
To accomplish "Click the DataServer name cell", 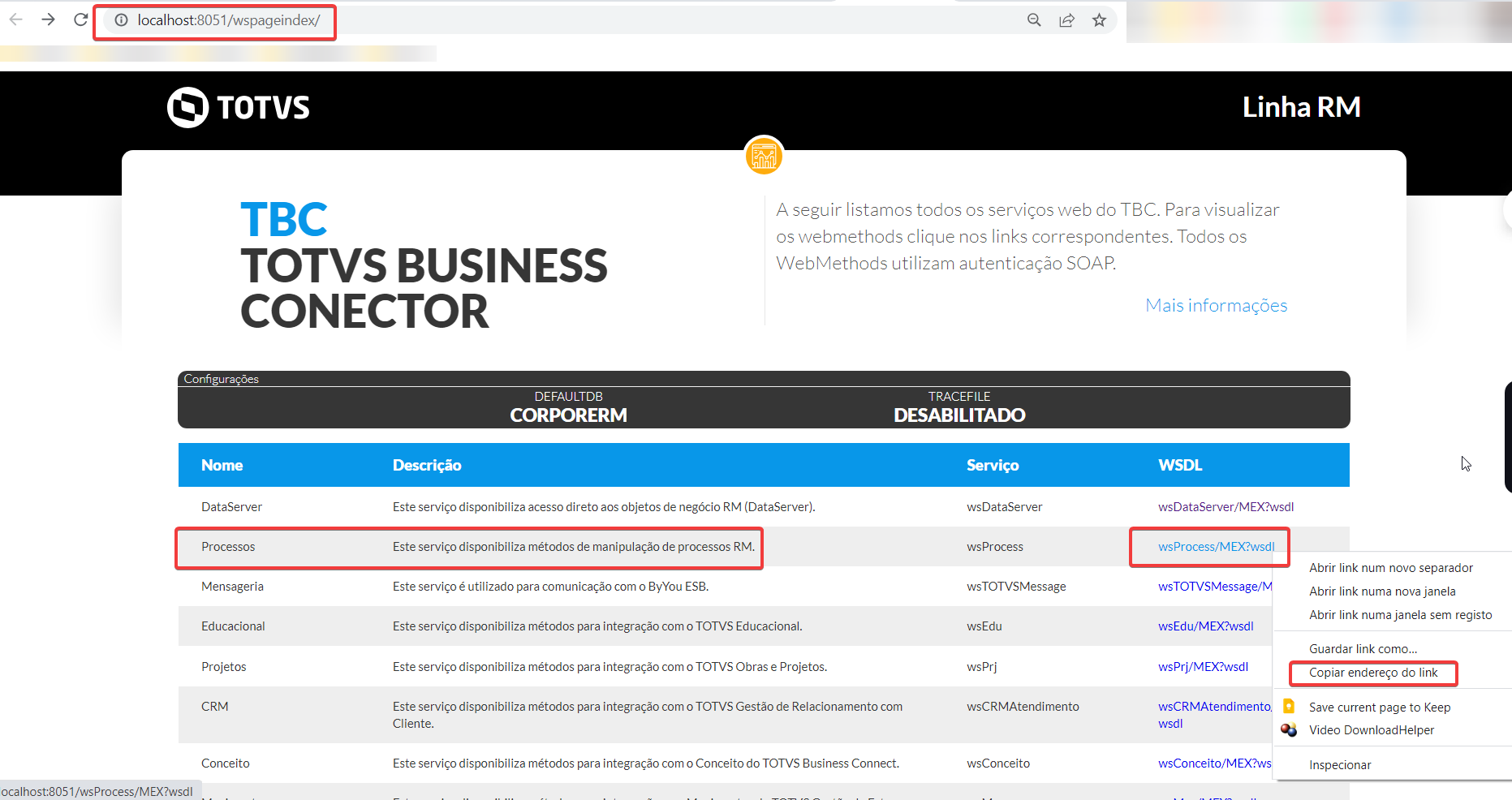I will pyautogui.click(x=231, y=506).
